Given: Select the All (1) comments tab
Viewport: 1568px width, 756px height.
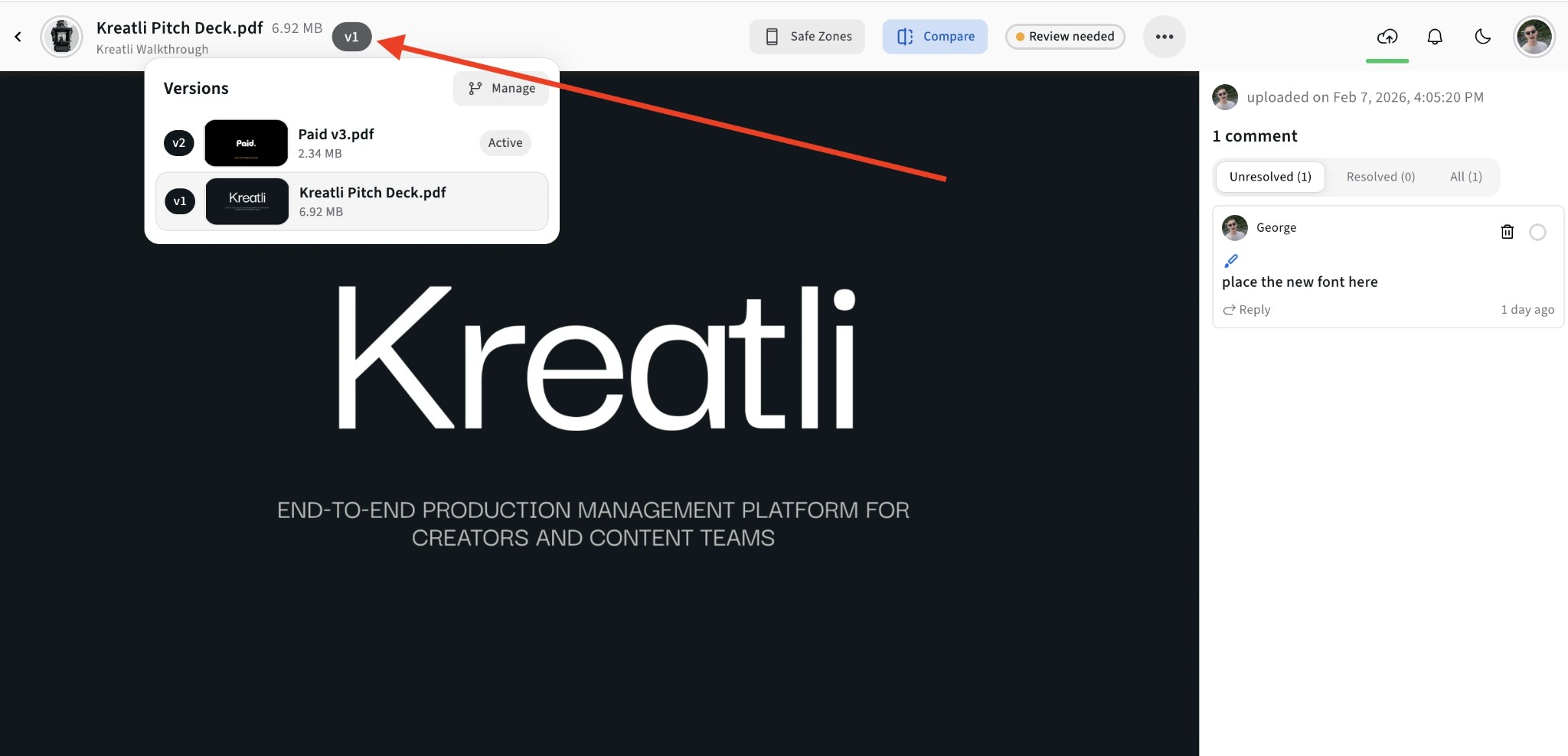Looking at the screenshot, I should tap(1467, 176).
